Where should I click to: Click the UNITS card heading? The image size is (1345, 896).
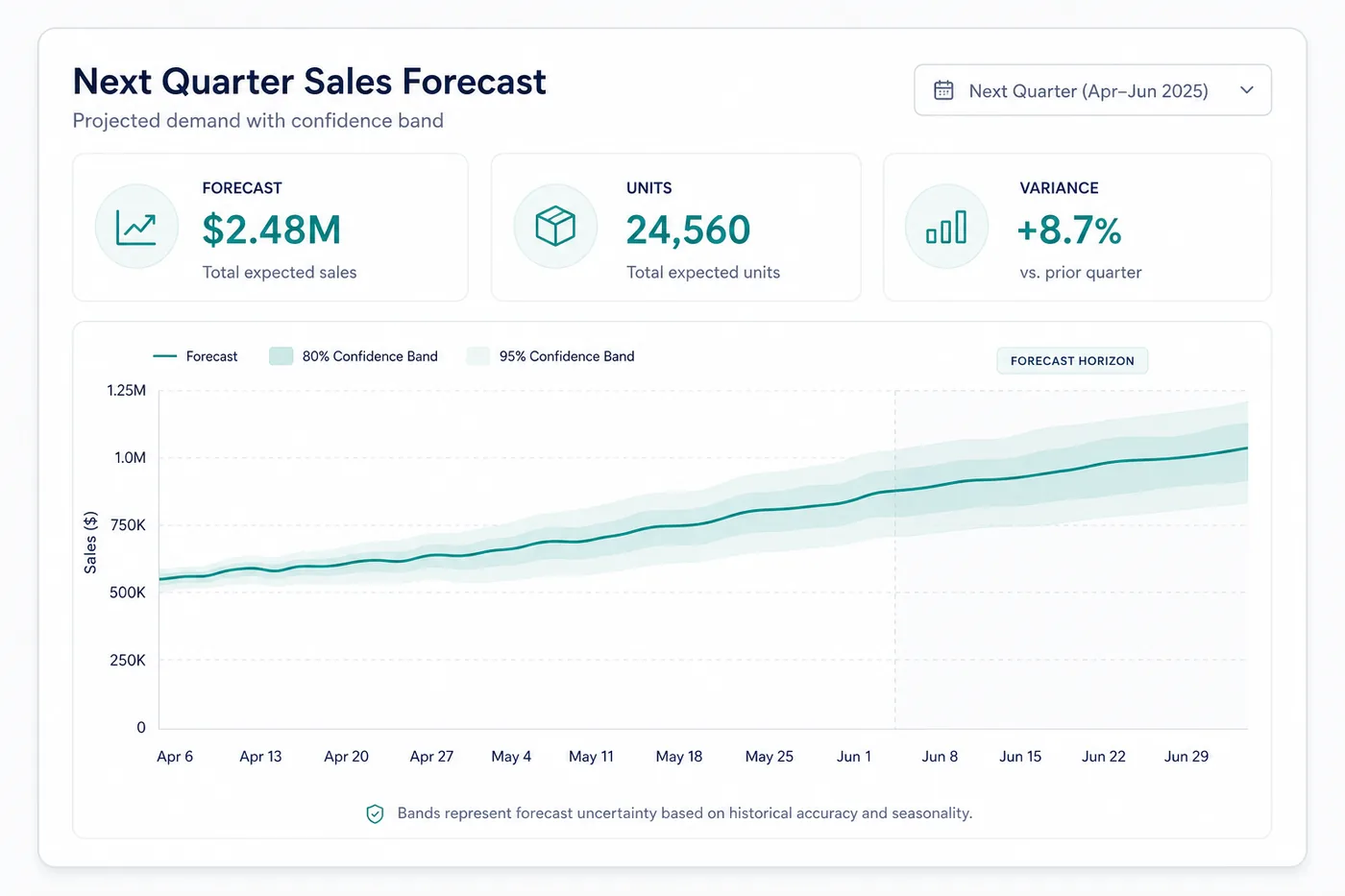pos(649,188)
